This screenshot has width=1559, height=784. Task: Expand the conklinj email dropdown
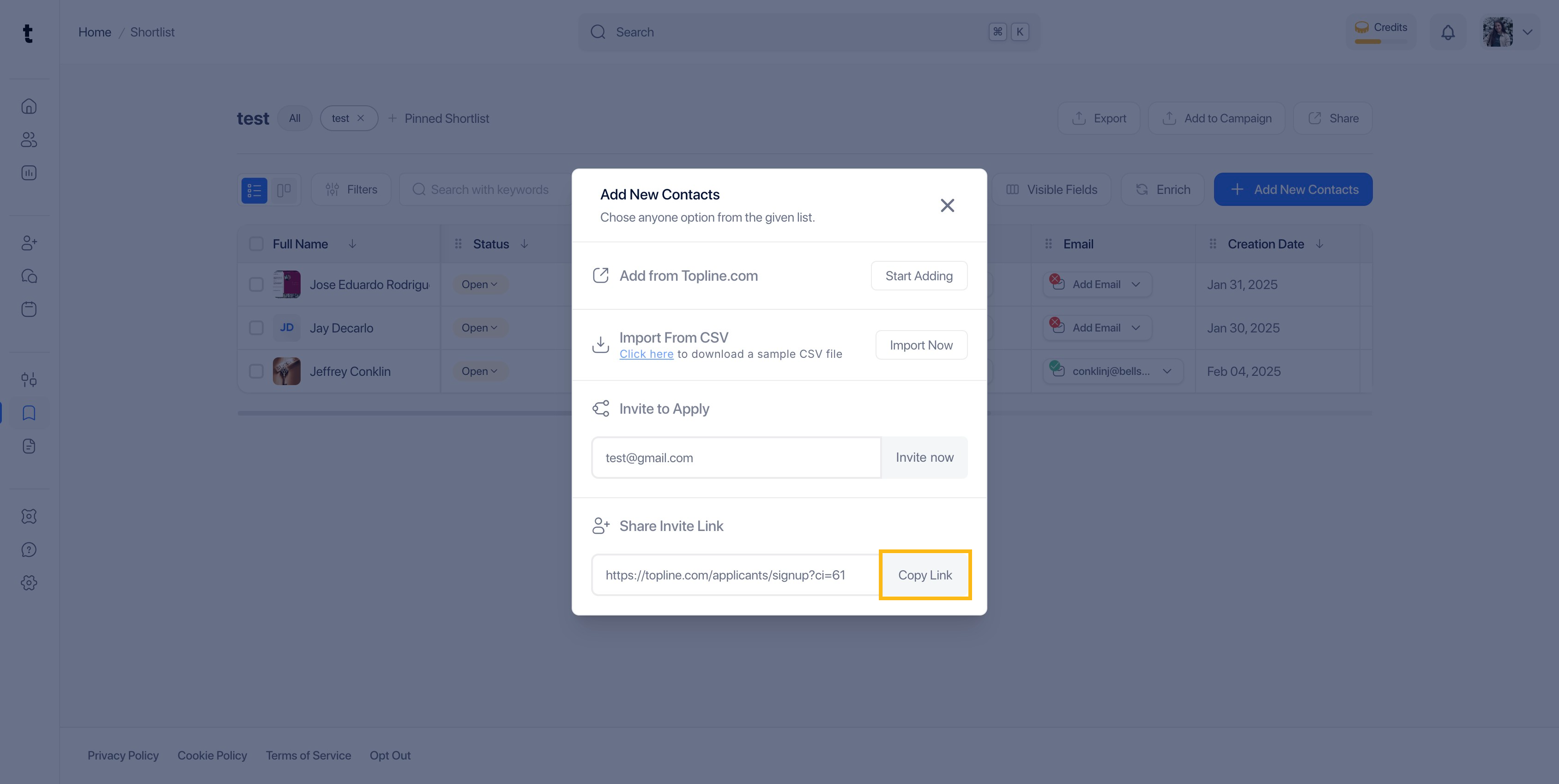tap(1167, 371)
